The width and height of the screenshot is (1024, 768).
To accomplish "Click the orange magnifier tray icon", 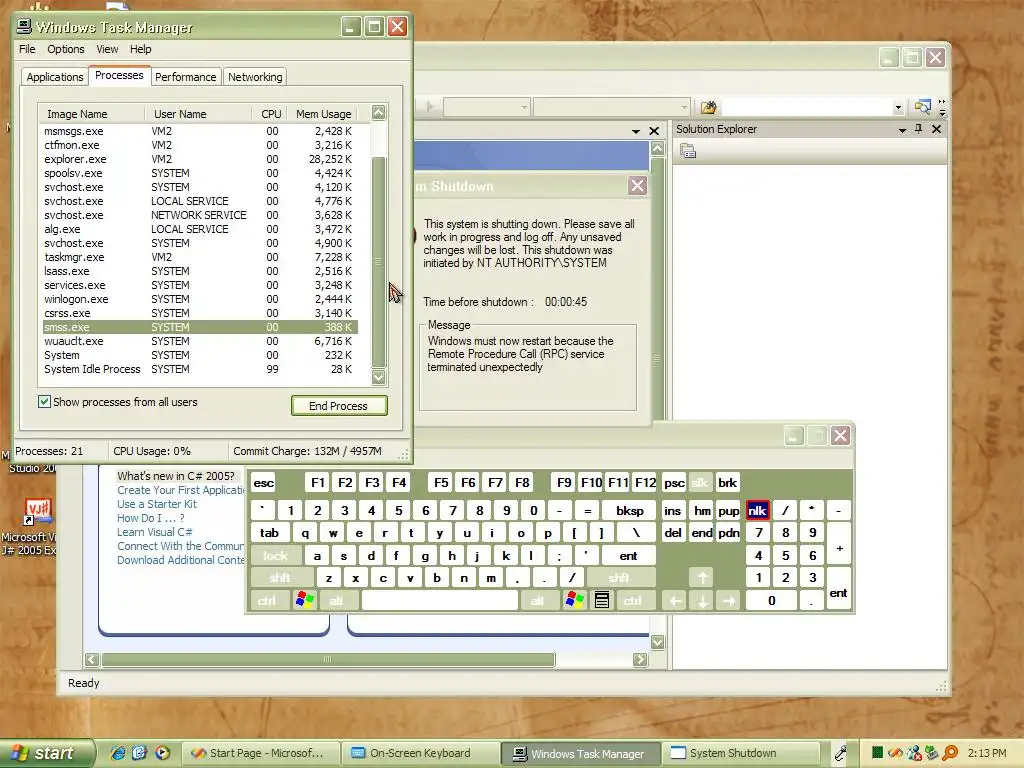I will (950, 753).
